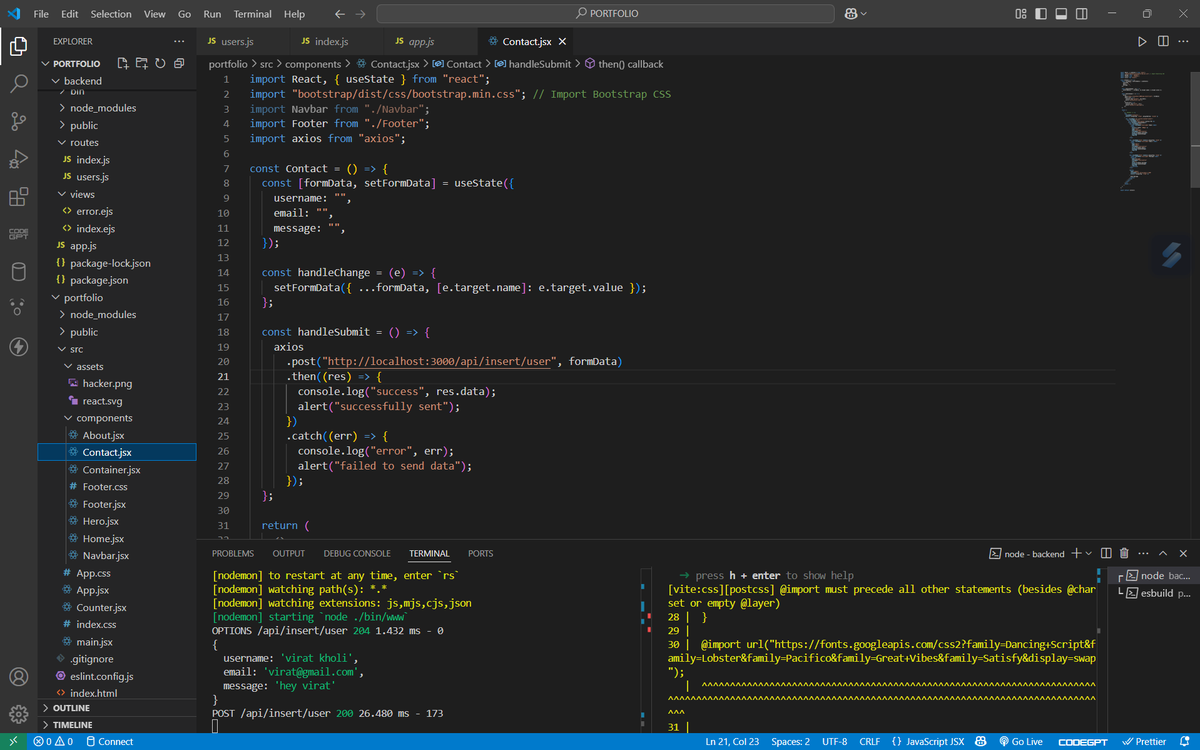Toggle the bottom panel layout button
The height and width of the screenshot is (750, 1200).
point(1063,14)
